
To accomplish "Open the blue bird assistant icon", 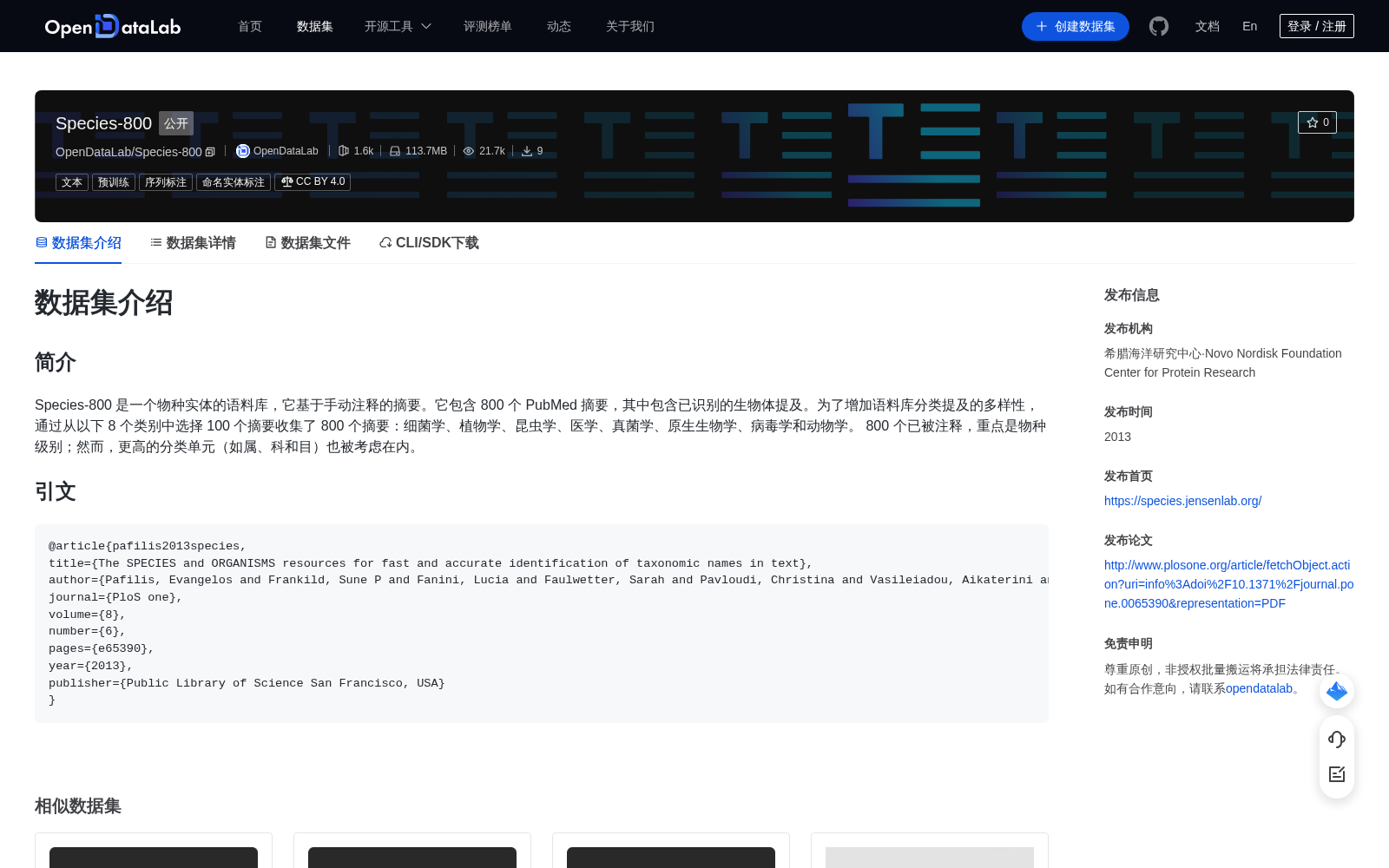I will click(x=1337, y=691).
